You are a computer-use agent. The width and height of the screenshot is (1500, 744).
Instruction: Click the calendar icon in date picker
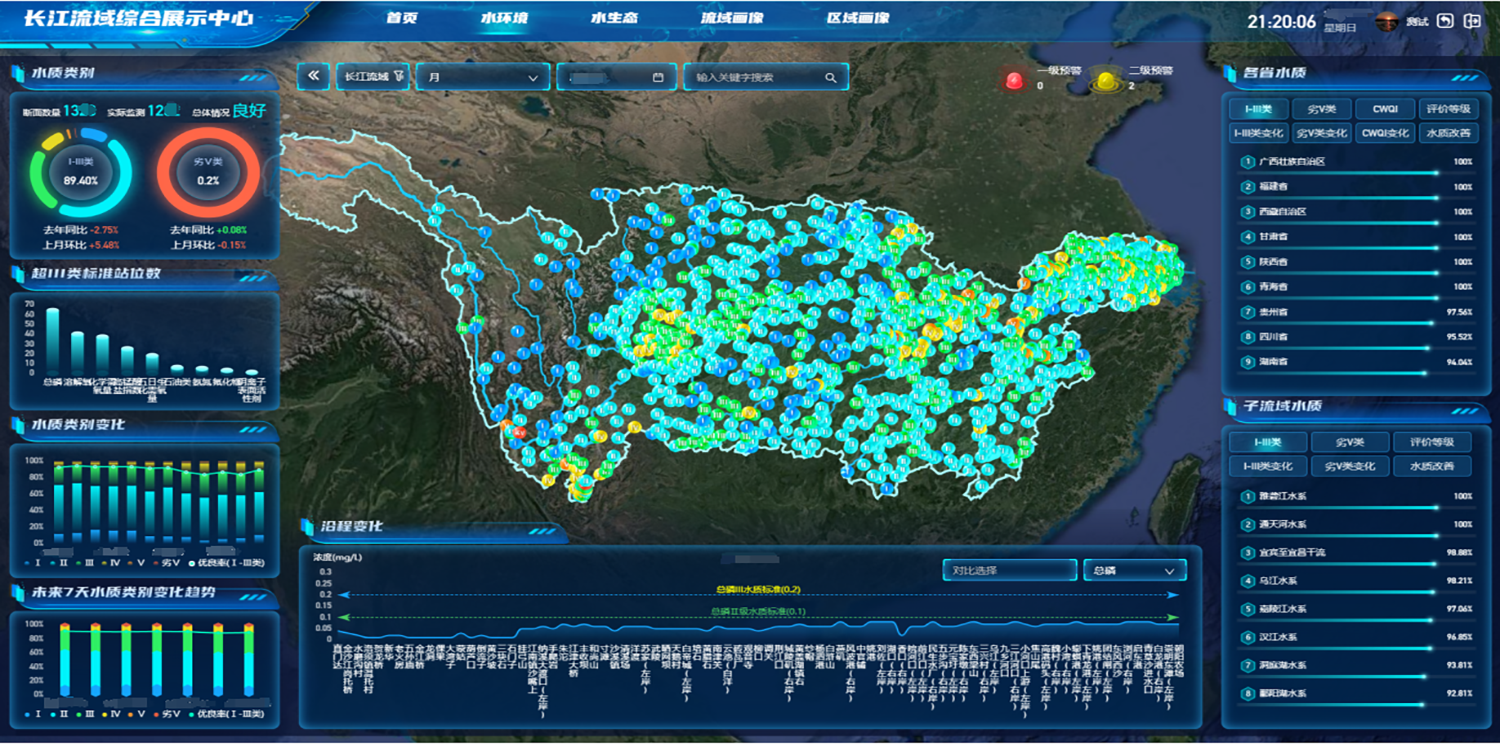658,77
